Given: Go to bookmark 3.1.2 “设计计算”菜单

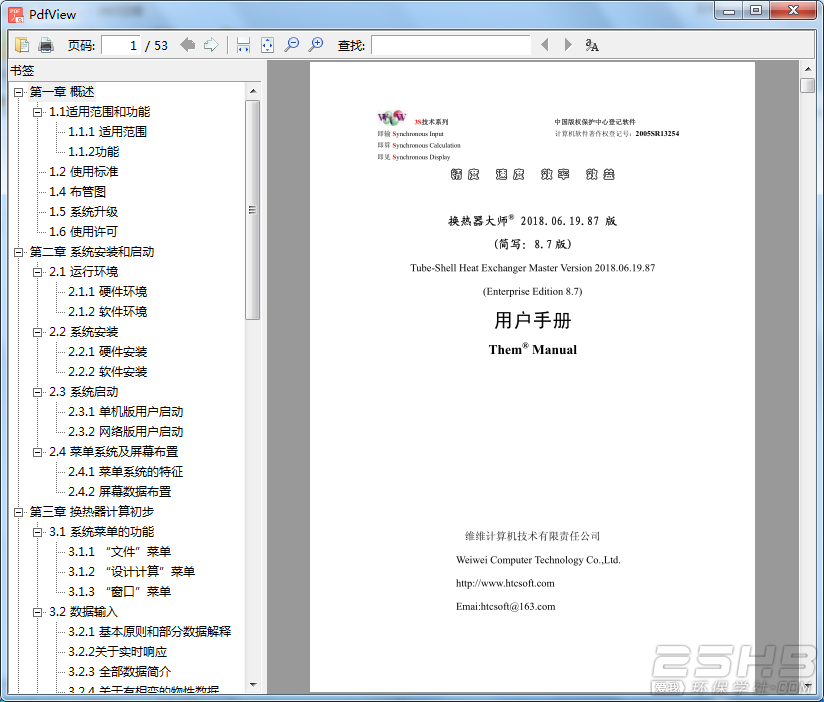Looking at the screenshot, I should tap(131, 572).
